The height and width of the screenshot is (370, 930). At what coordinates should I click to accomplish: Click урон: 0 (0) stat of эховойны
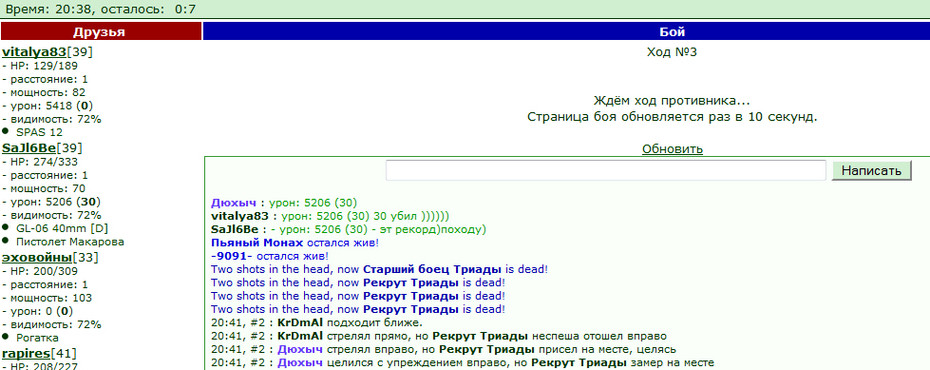point(38,311)
